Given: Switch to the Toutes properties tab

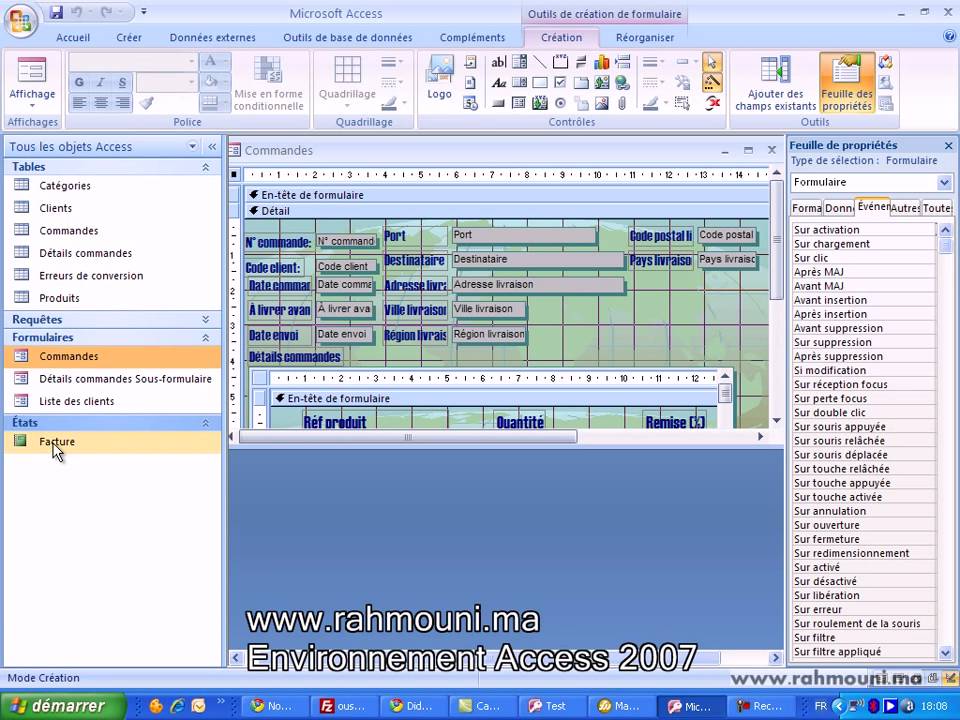Looking at the screenshot, I should coord(937,208).
